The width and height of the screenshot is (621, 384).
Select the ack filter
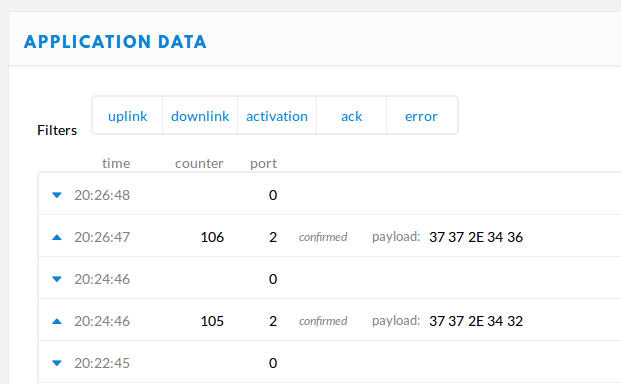(x=352, y=116)
